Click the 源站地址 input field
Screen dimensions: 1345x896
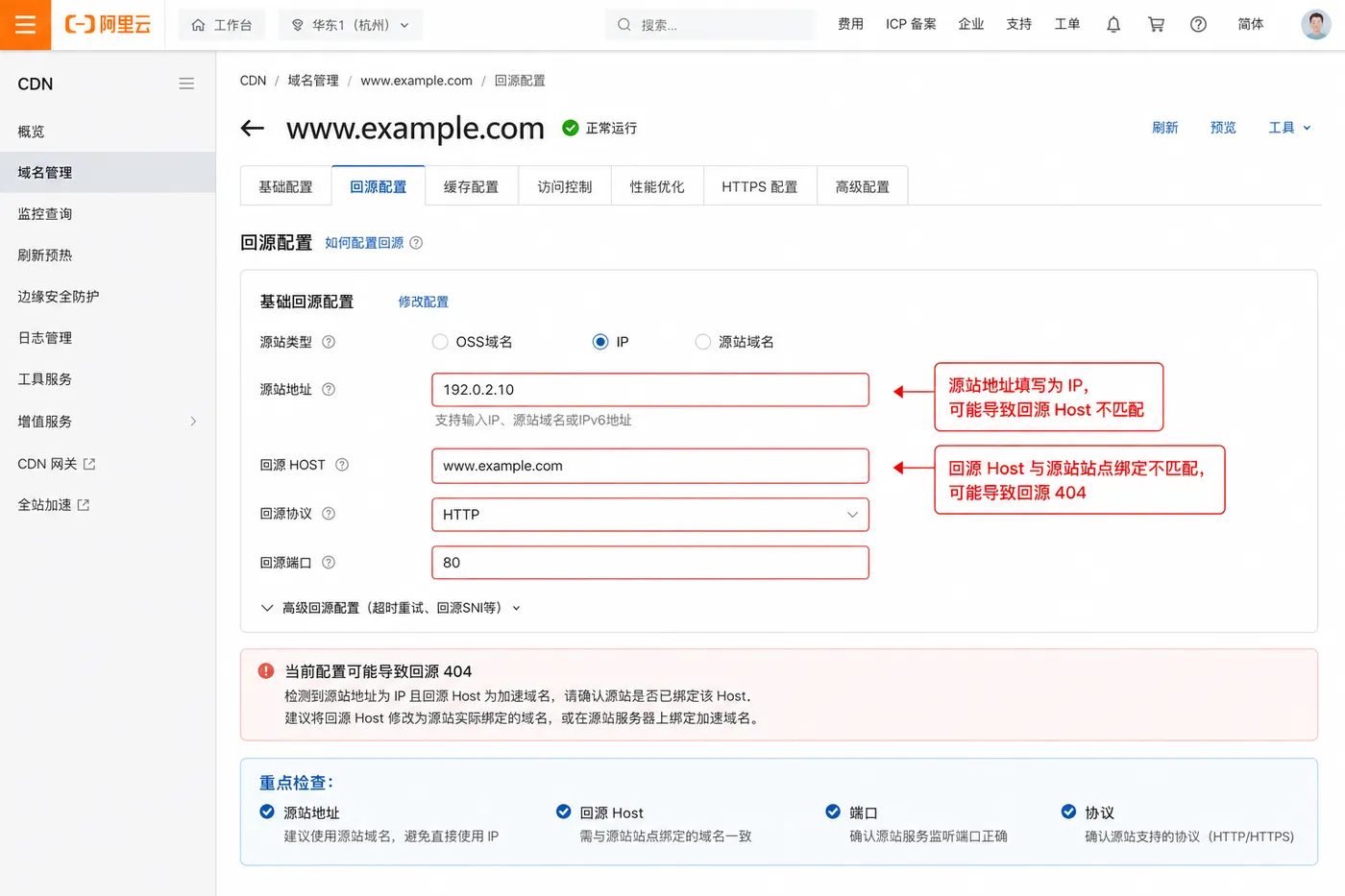click(650, 390)
